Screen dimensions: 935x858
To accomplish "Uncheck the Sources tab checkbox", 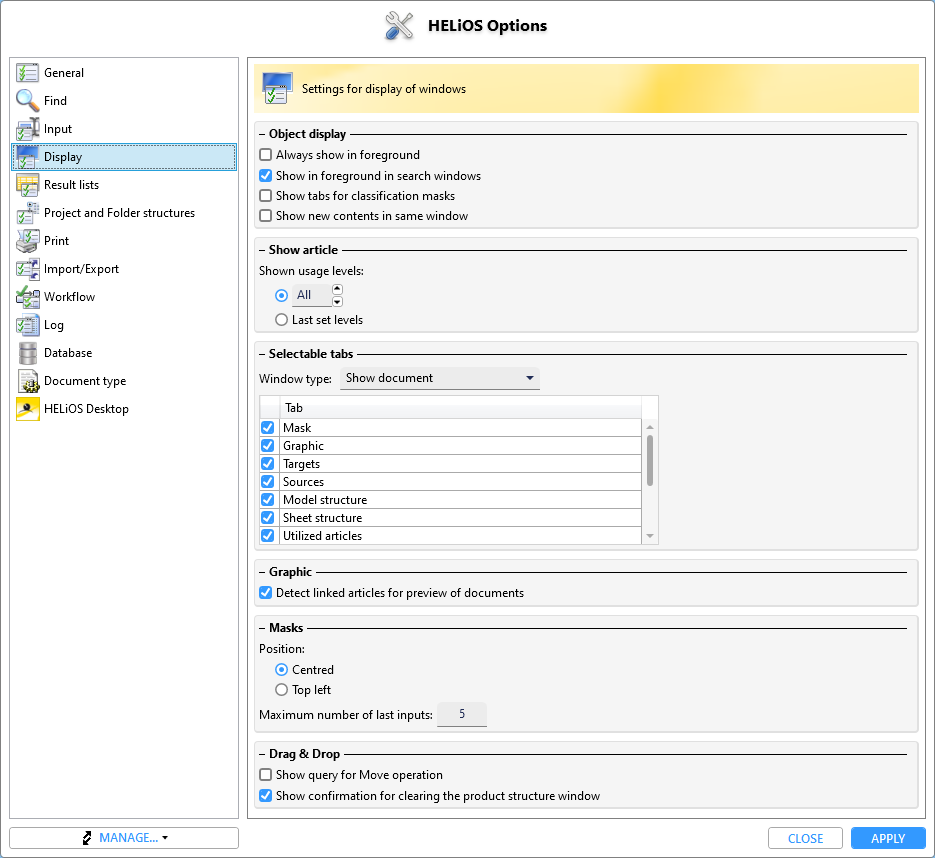I will [x=268, y=481].
